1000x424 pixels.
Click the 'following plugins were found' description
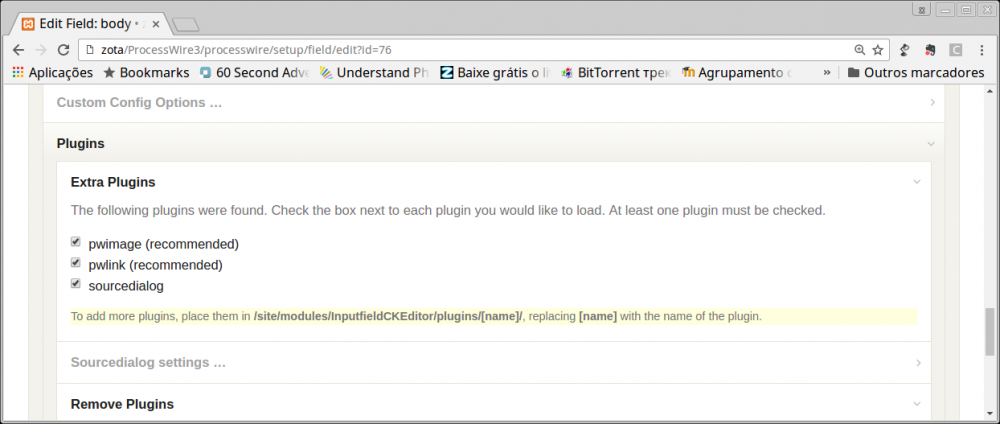[448, 210]
